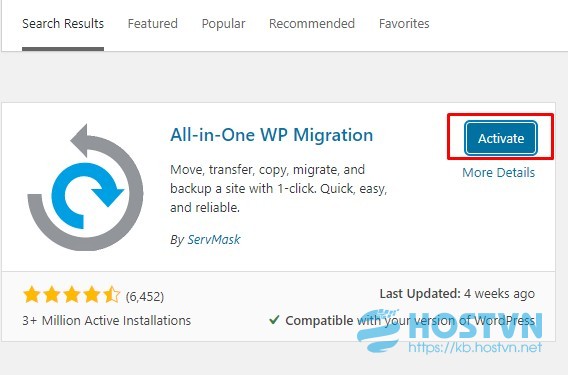This screenshot has width=568, height=375.
Task: Open the Search Results tab
Action: 63,24
